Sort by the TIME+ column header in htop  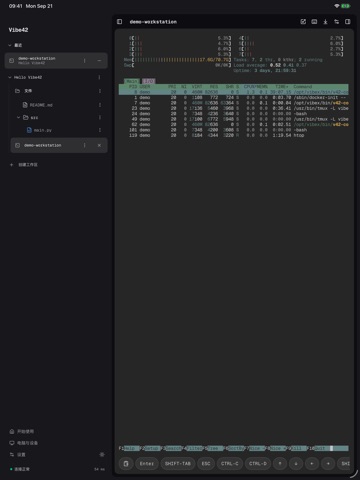(282, 87)
